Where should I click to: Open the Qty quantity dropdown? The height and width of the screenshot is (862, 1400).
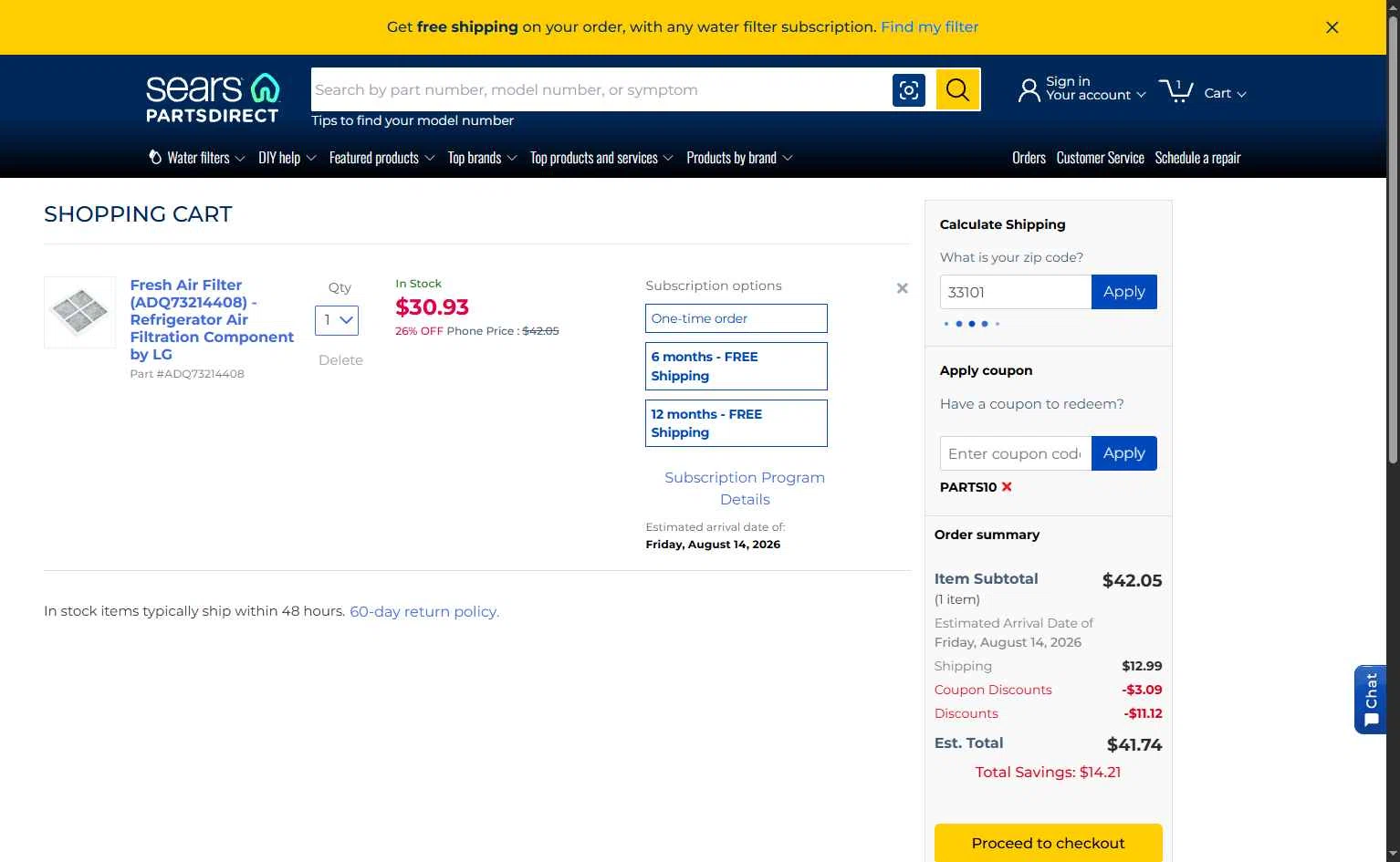(x=337, y=320)
